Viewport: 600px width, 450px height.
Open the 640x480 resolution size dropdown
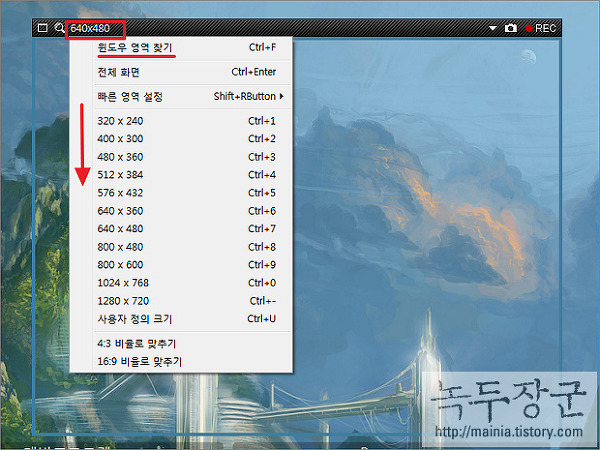90,28
